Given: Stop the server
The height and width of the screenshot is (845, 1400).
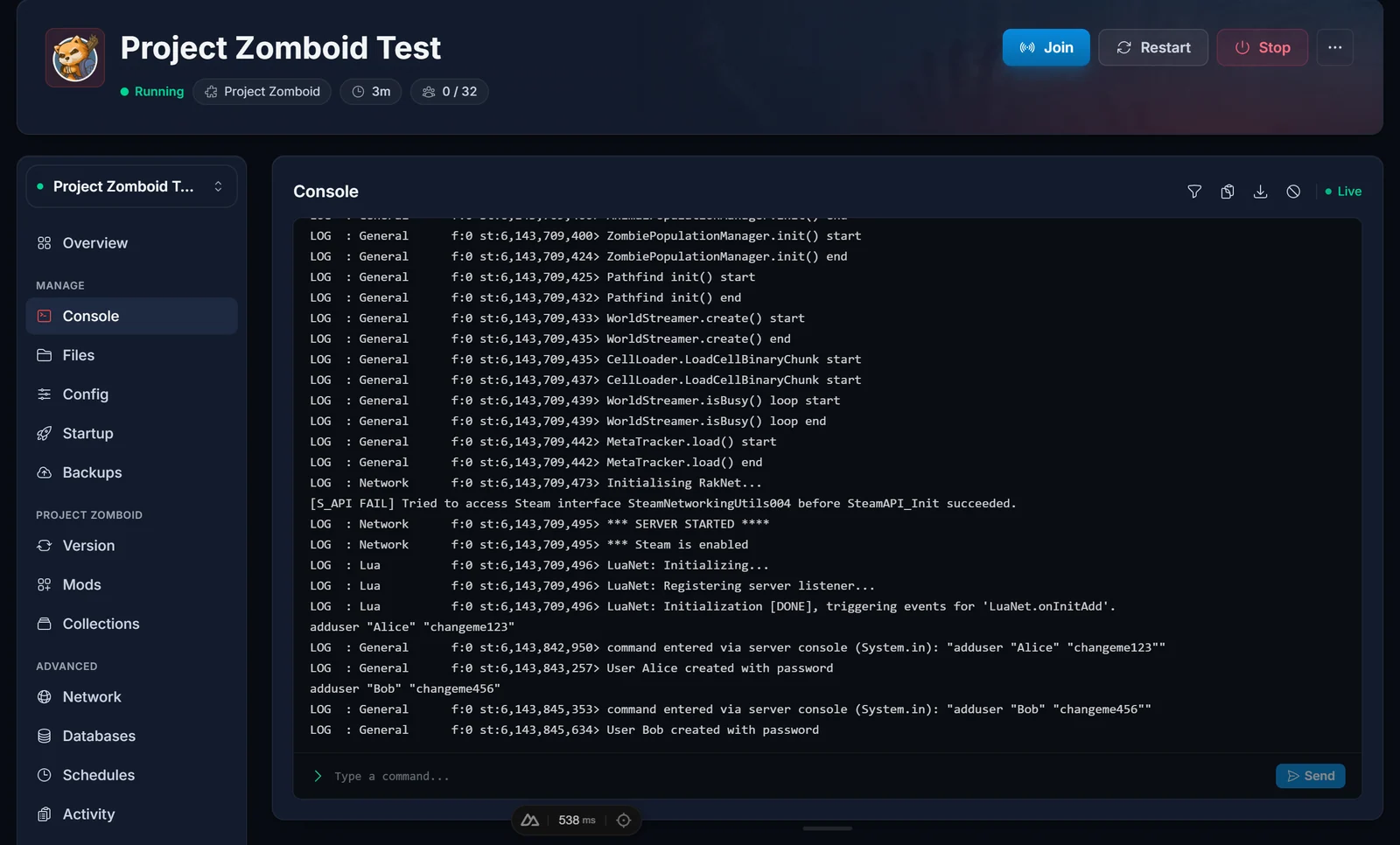Looking at the screenshot, I should (x=1262, y=47).
